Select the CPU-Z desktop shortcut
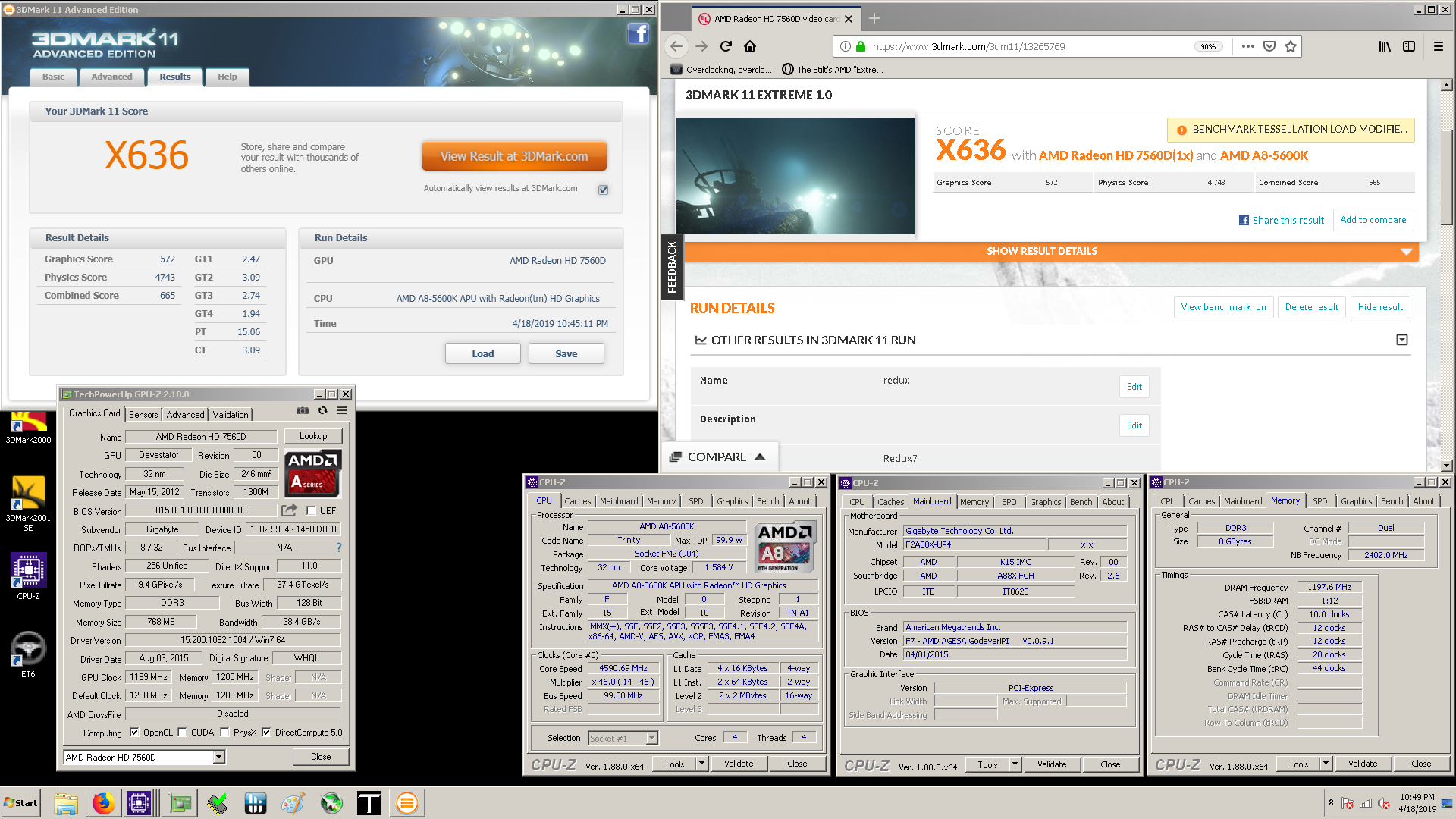This screenshot has height=819, width=1456. pos(28,576)
